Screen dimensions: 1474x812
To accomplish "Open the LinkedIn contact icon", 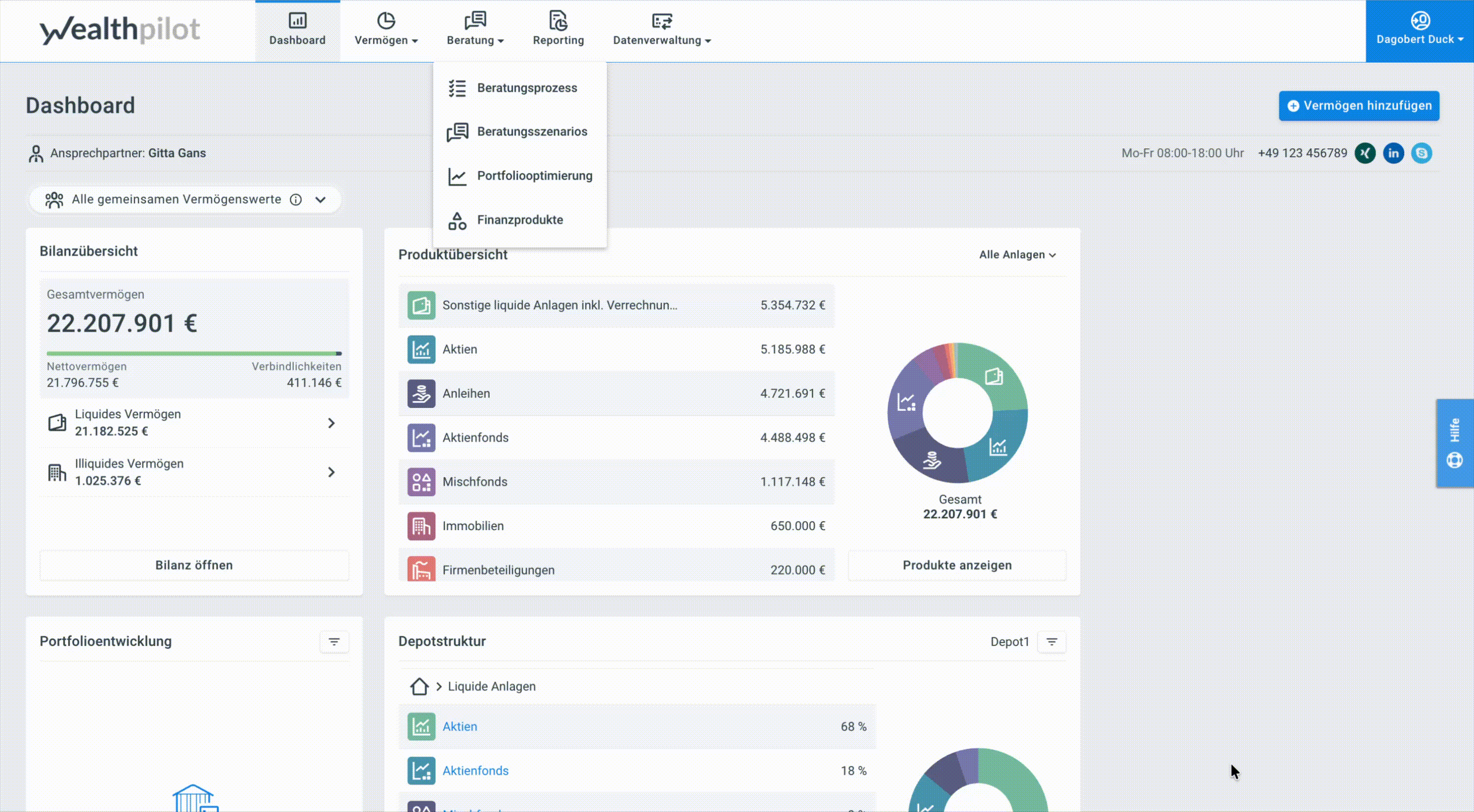I will pyautogui.click(x=1393, y=153).
